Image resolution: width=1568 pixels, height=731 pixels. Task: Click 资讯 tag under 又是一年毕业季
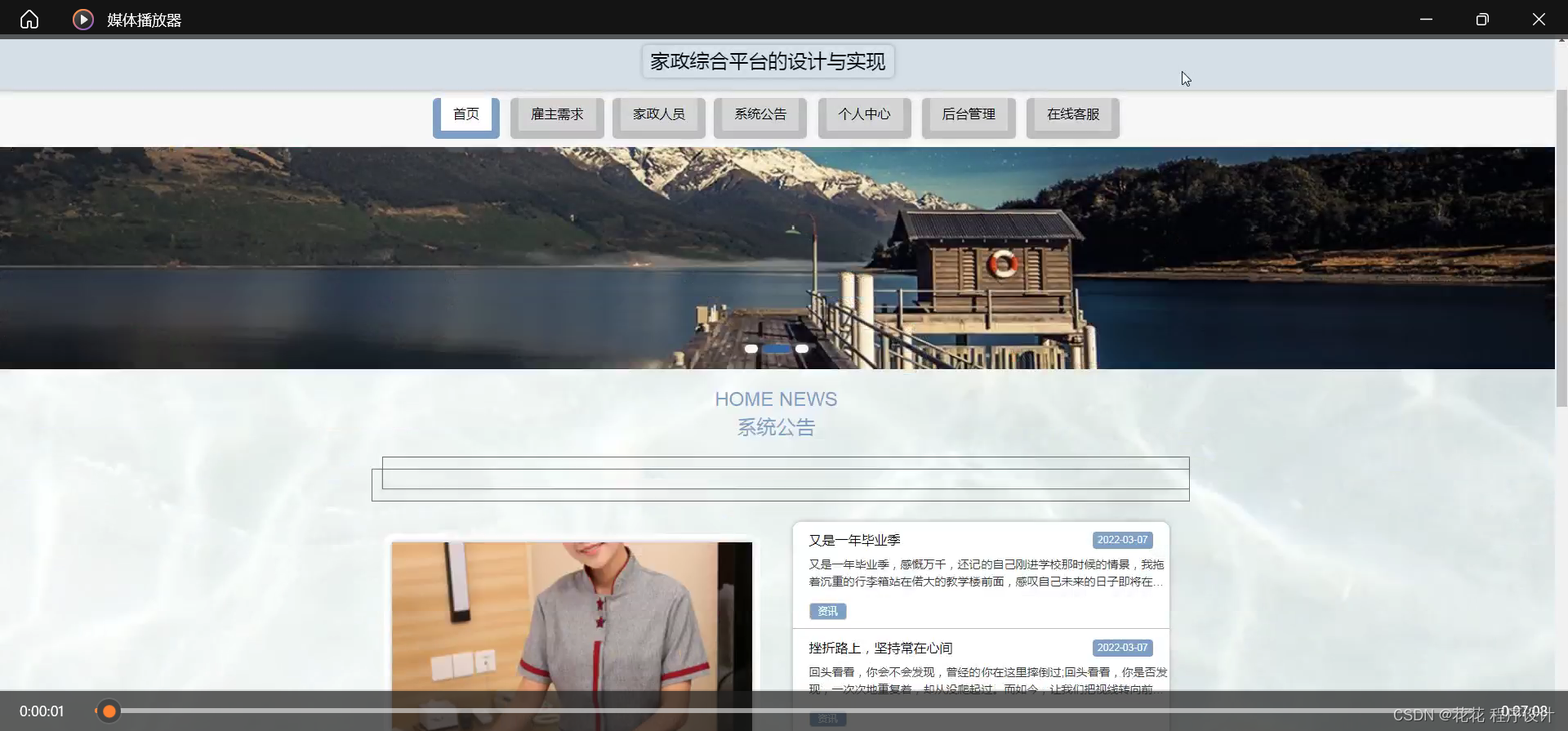pos(828,611)
